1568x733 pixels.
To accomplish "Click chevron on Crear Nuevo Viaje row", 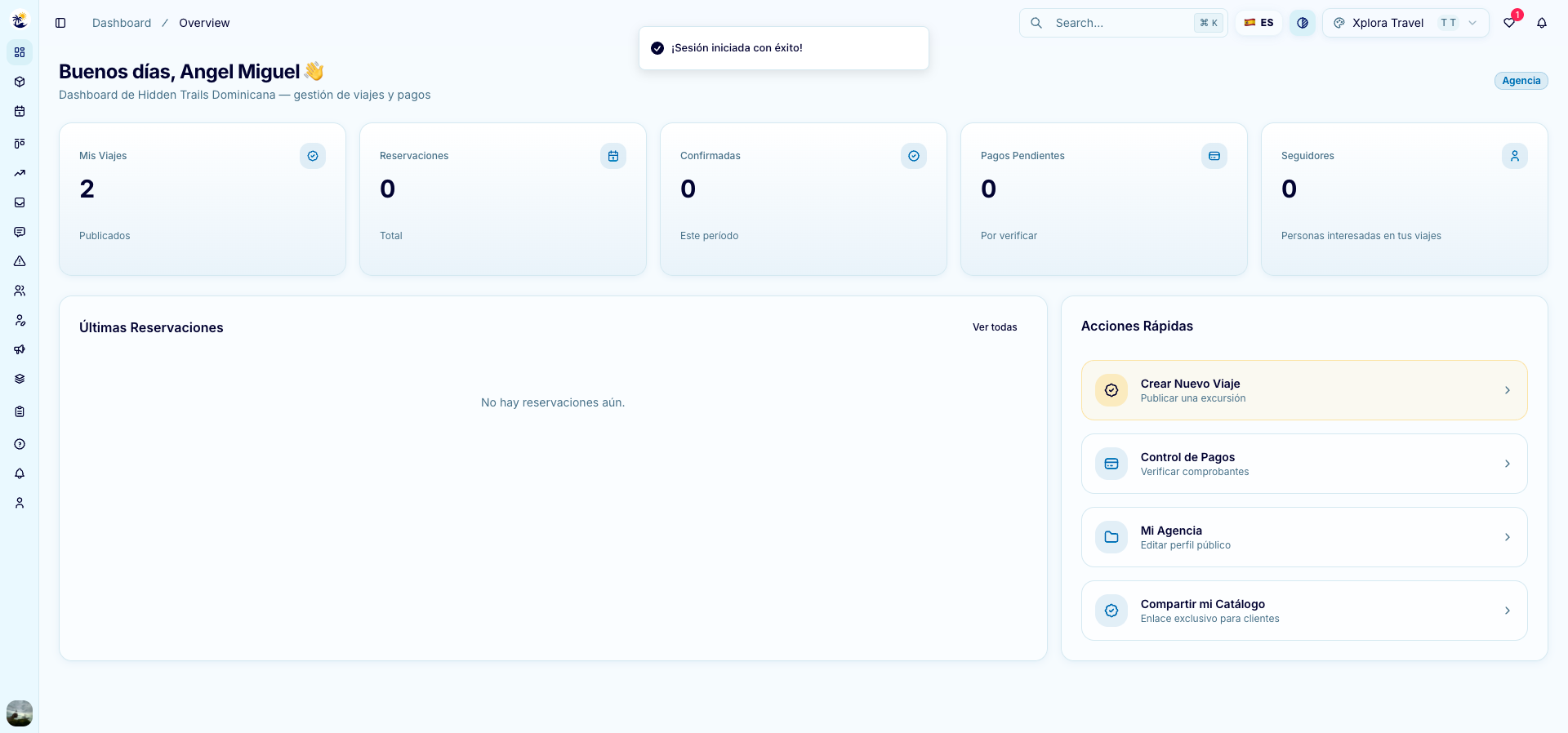I will click(x=1508, y=390).
